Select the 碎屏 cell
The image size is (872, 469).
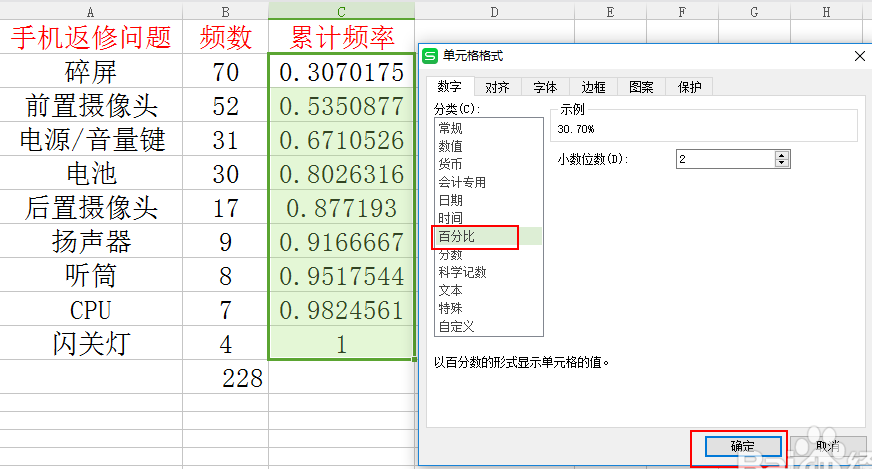point(91,72)
